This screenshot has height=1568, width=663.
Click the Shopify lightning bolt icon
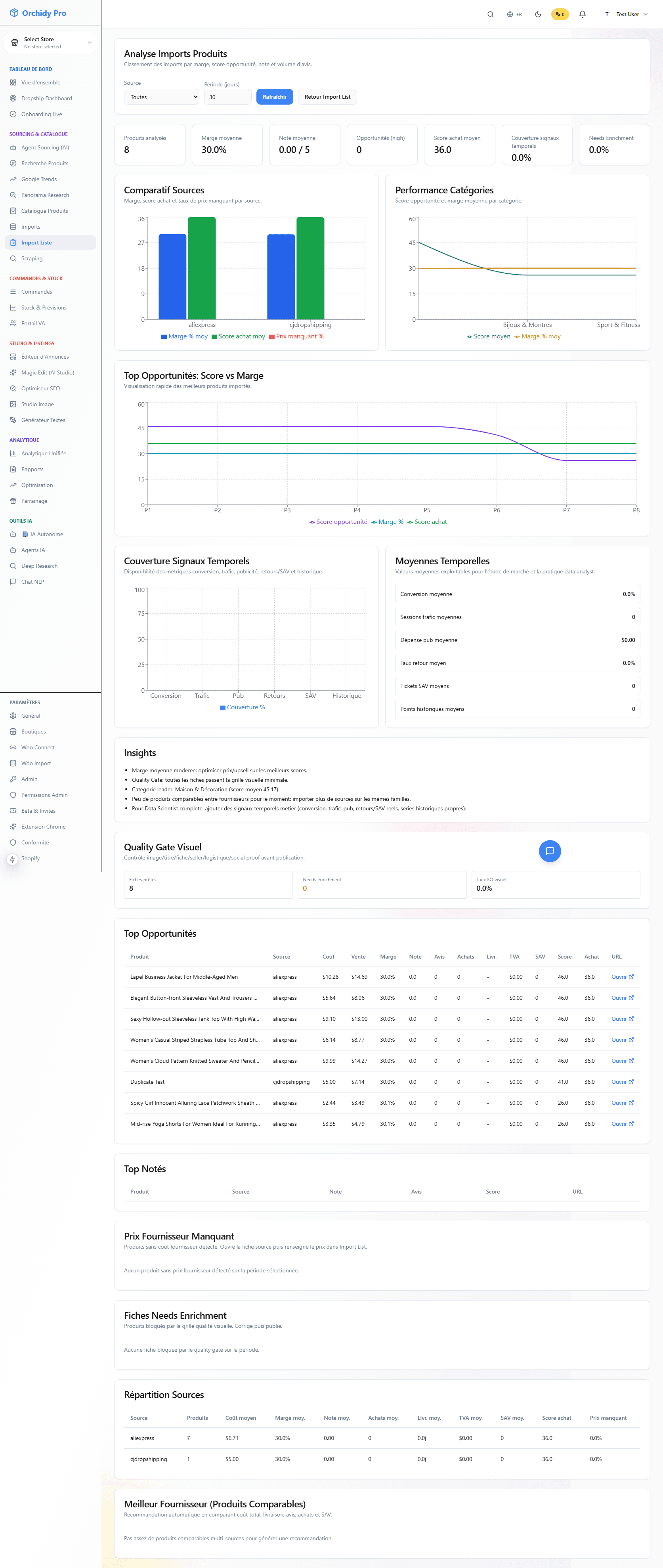coord(12,859)
